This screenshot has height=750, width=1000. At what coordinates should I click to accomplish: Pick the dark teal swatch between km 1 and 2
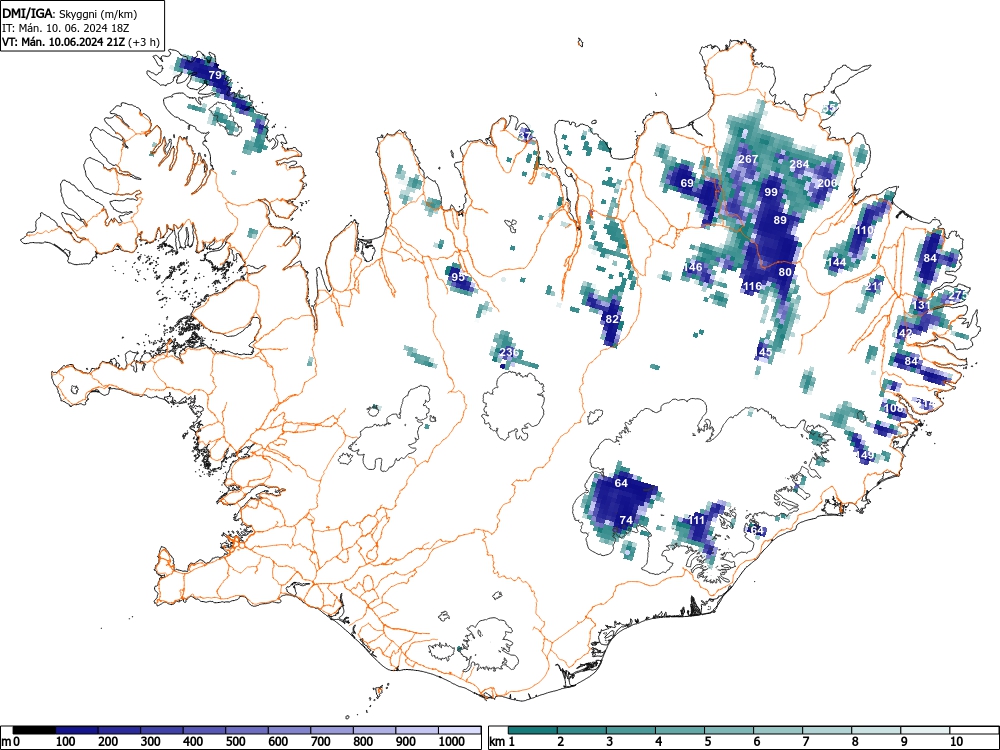point(533,730)
